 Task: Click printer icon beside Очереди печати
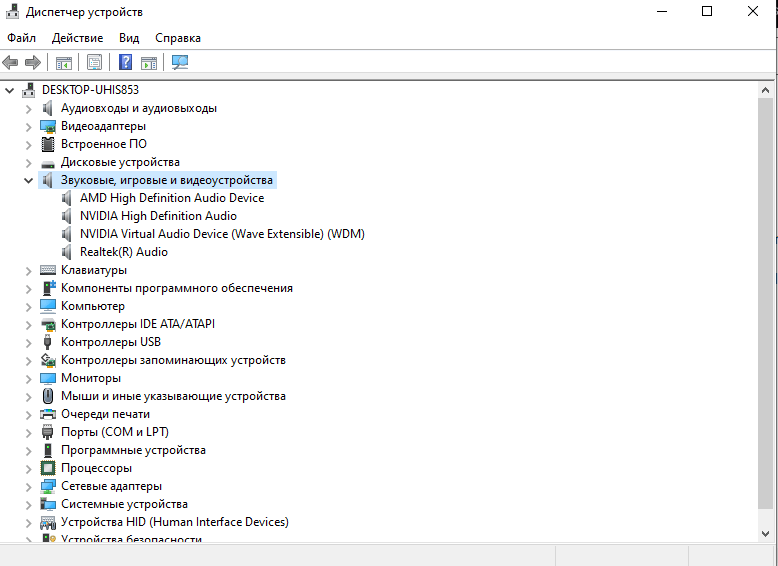[x=48, y=414]
